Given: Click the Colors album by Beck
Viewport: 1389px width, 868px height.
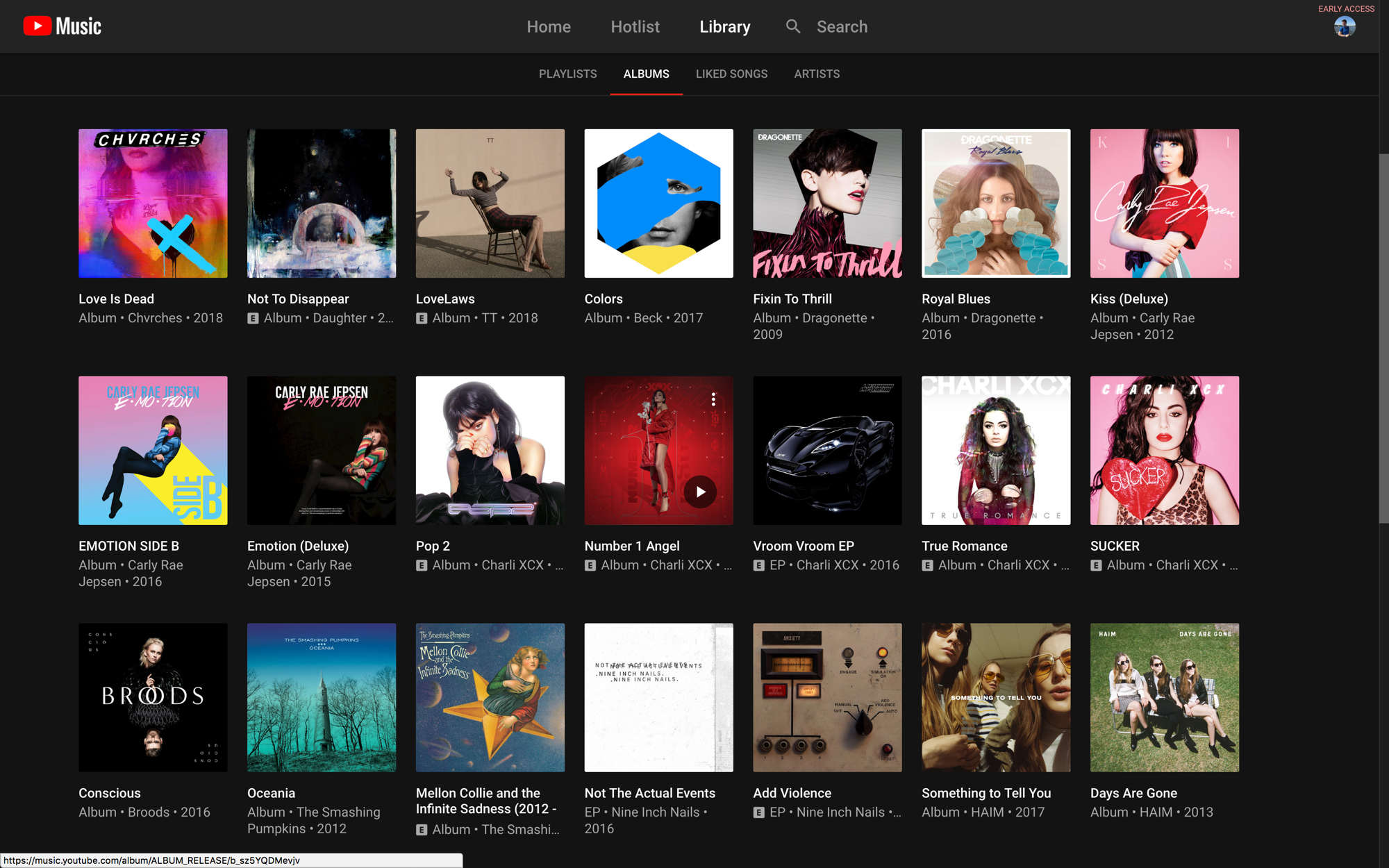Looking at the screenshot, I should tap(659, 203).
